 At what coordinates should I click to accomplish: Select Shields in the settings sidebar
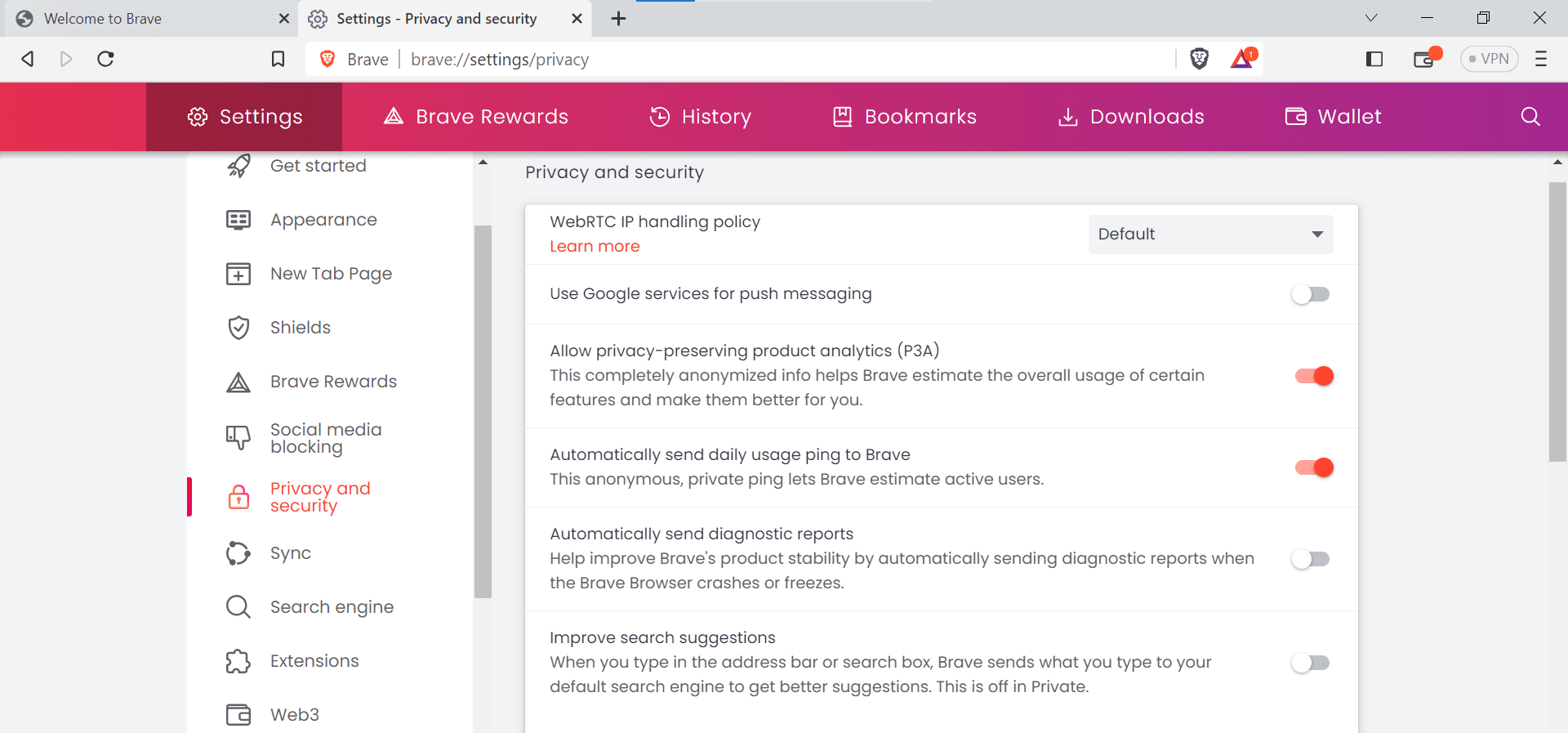coord(301,328)
